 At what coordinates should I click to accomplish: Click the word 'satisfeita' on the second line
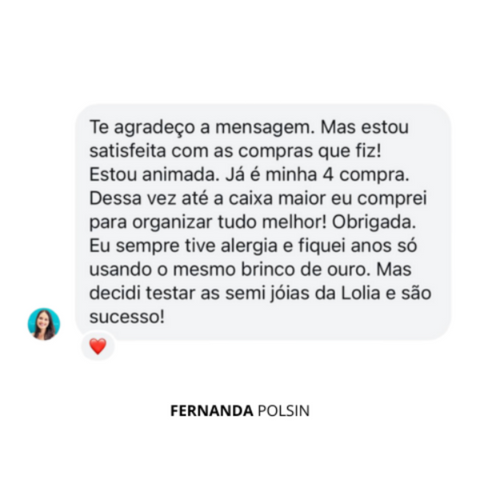click(128, 151)
